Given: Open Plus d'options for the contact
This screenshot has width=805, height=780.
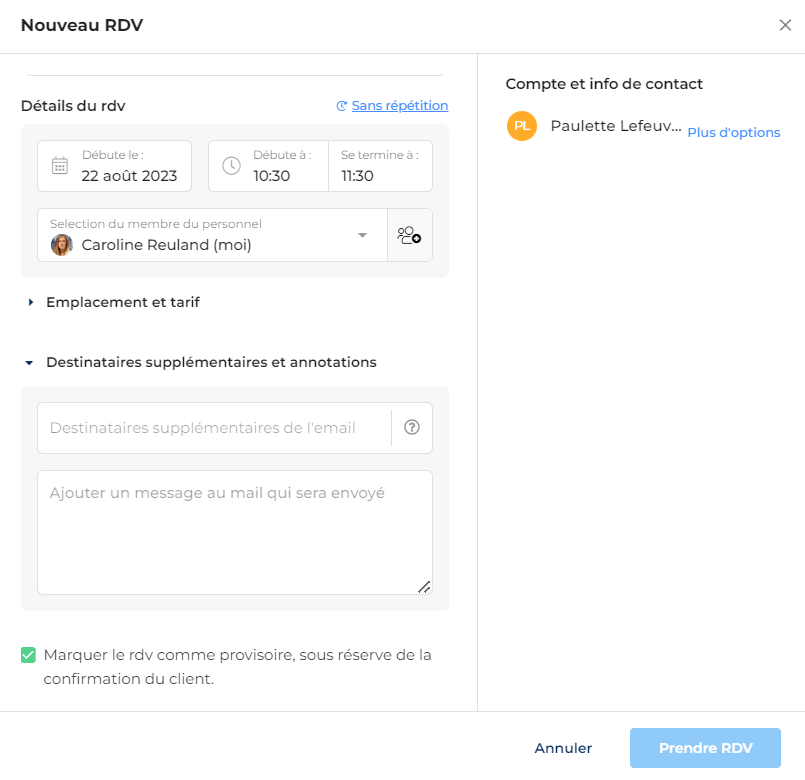Looking at the screenshot, I should click(x=734, y=132).
